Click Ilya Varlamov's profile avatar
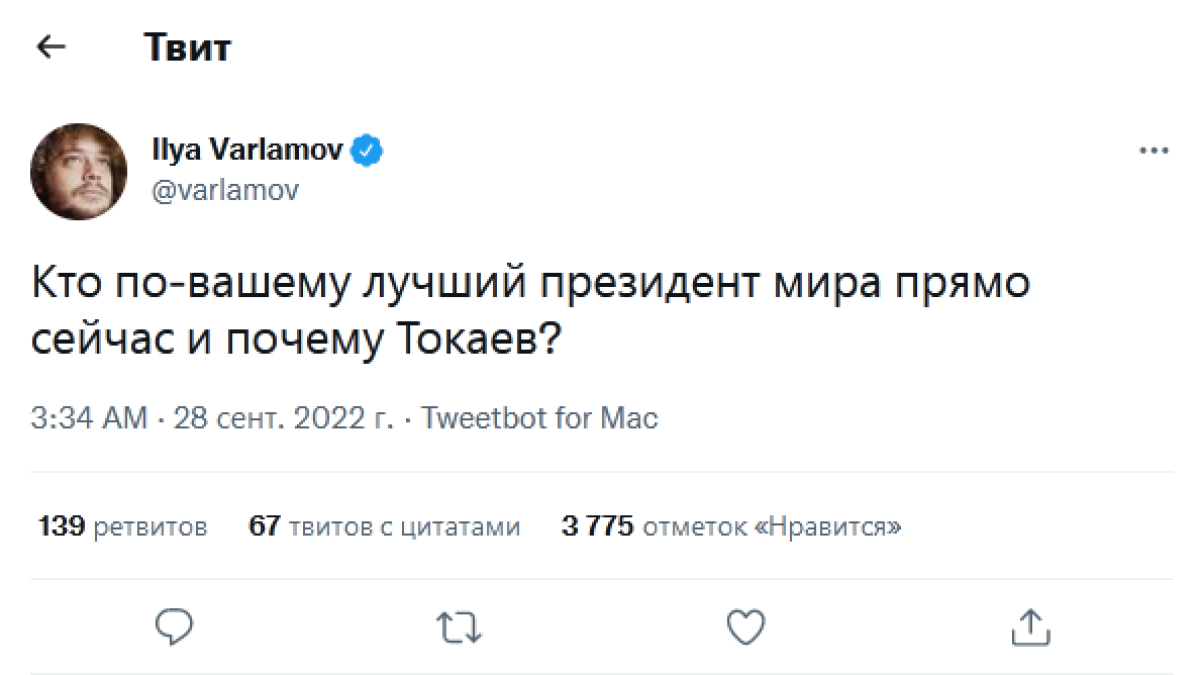1200x675 pixels. (x=78, y=170)
